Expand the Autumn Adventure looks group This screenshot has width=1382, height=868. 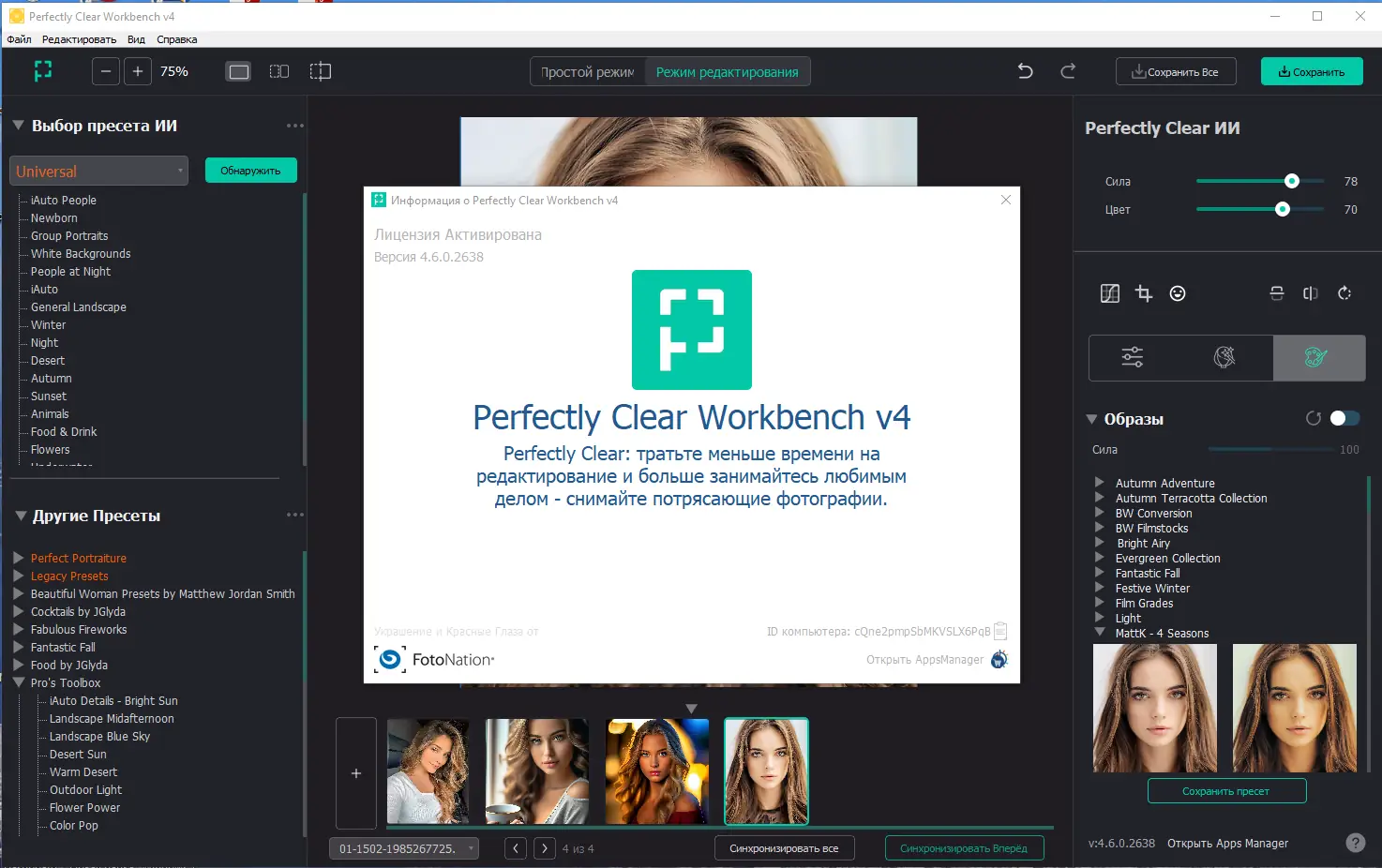click(1100, 483)
